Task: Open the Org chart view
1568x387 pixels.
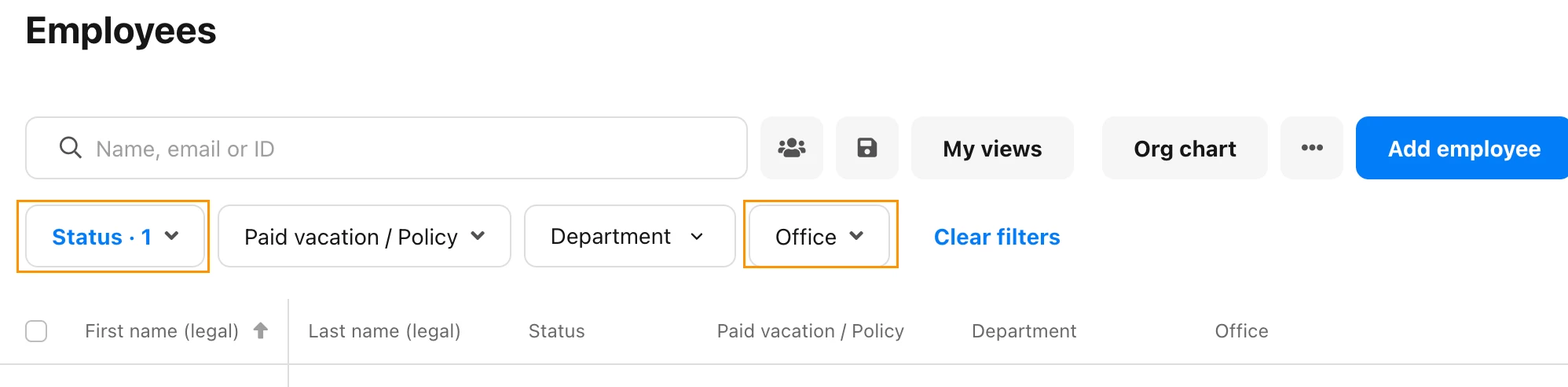Action: (x=1185, y=148)
